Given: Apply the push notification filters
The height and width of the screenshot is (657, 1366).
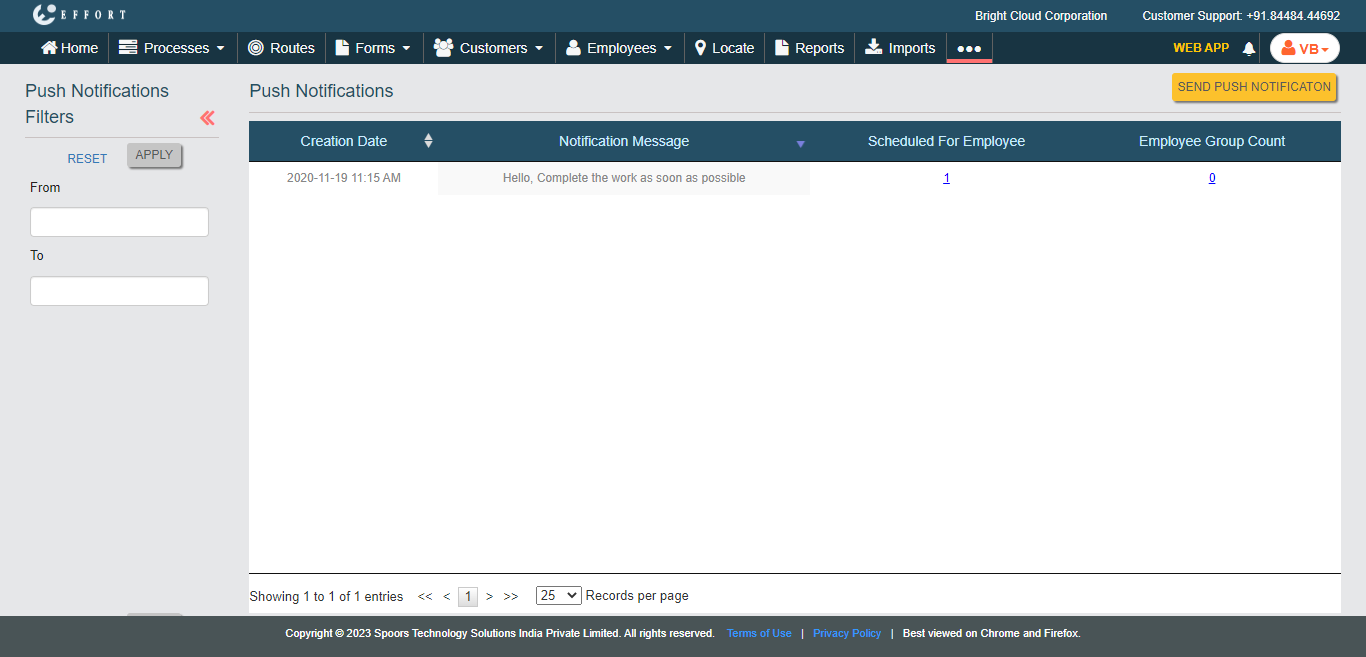Looking at the screenshot, I should [x=154, y=155].
